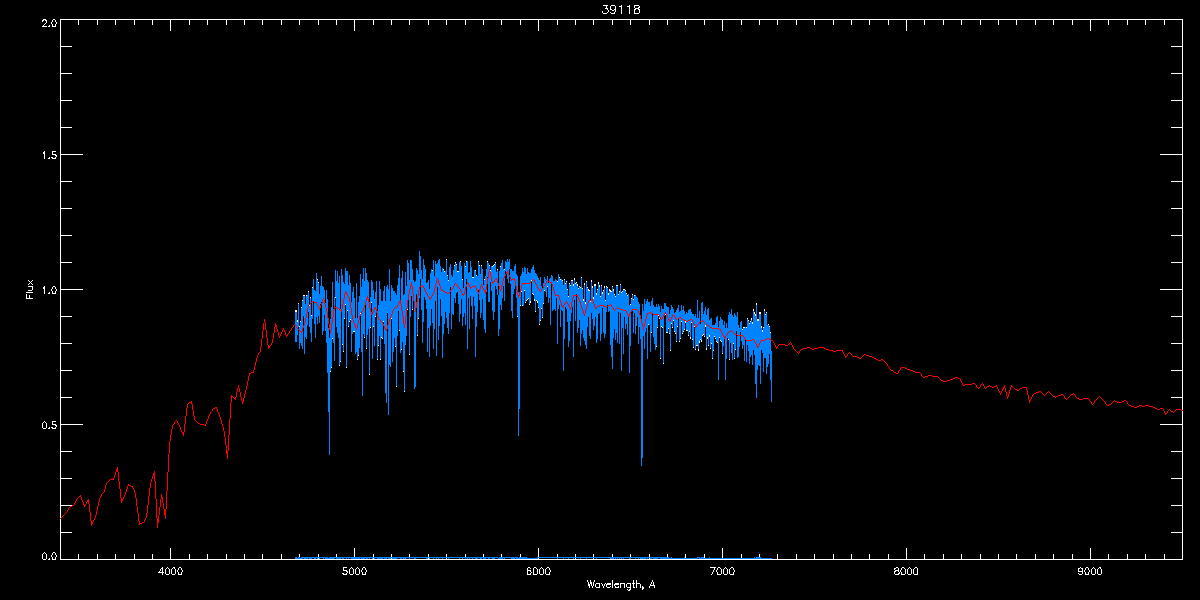Click the 1.5 y-axis tick label
Image resolution: width=1200 pixels, height=600 pixels.
(x=47, y=156)
